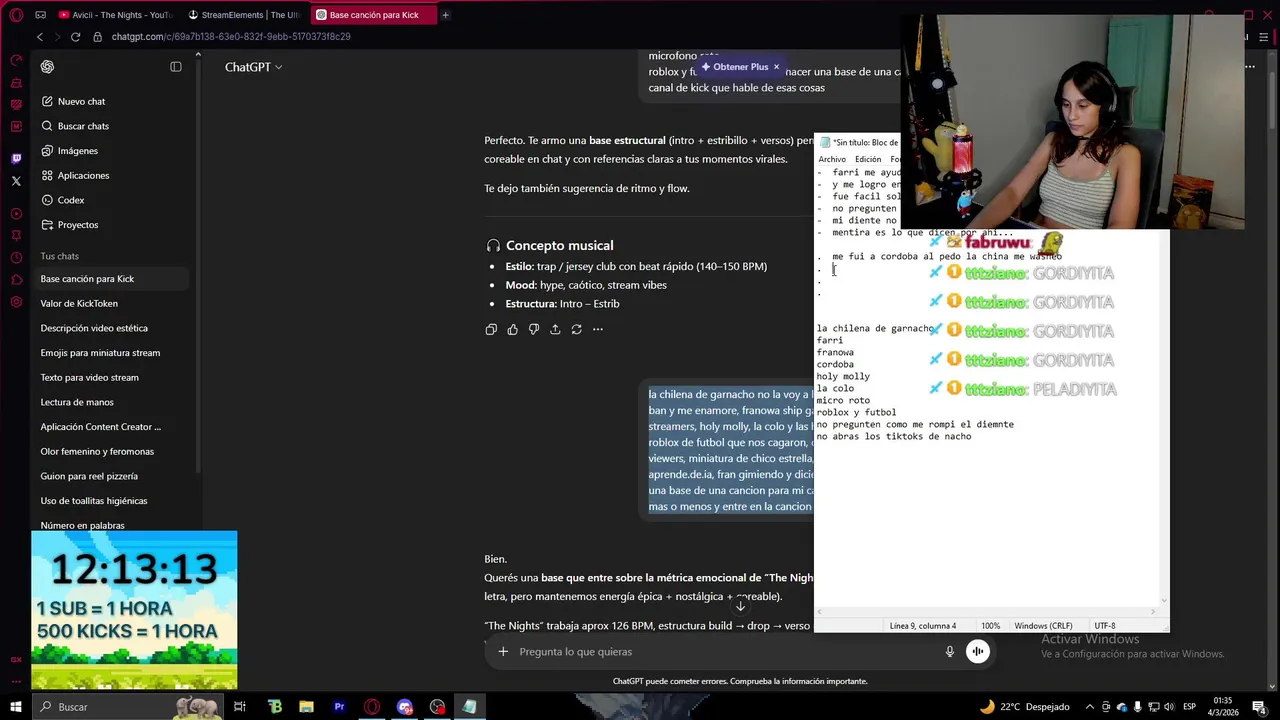The width and height of the screenshot is (1280, 720).
Task: Click the ChatGPT logo in sidebar
Action: coord(47,67)
